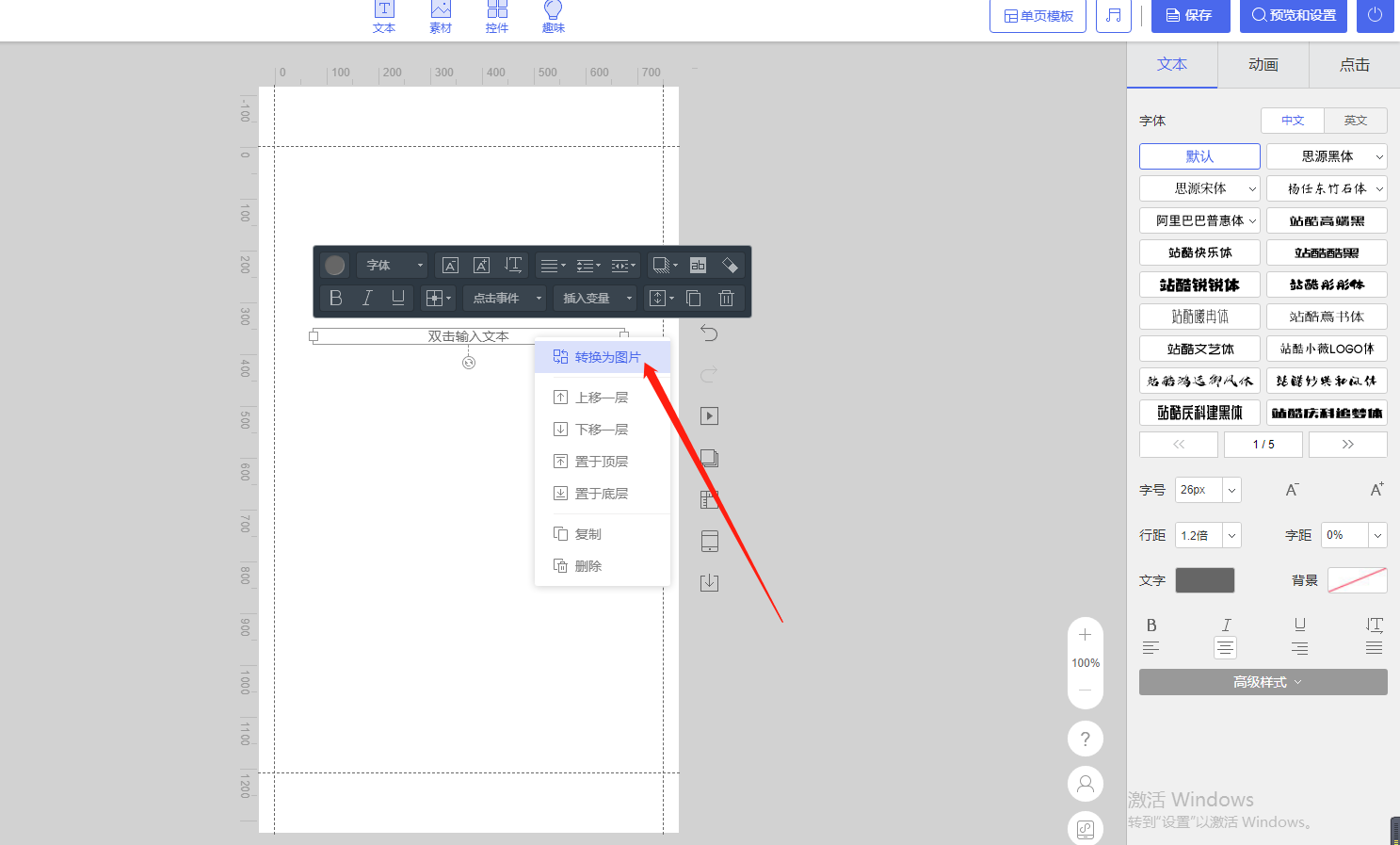Select 转换为图片 from context menu

click(603, 357)
